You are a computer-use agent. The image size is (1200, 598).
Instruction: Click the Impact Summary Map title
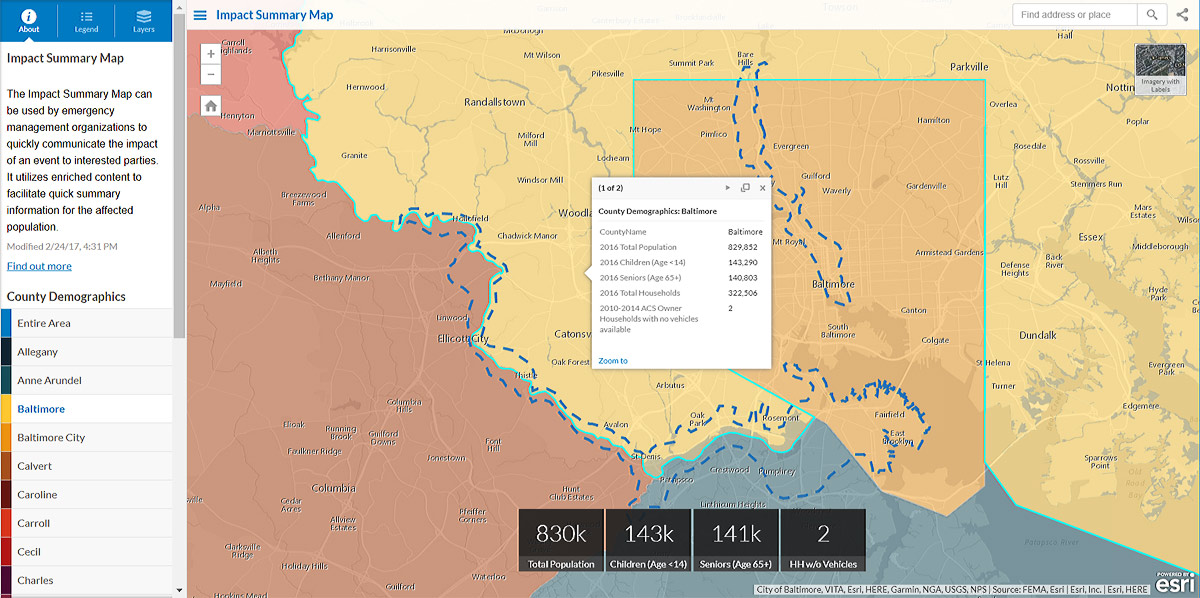pyautogui.click(x=275, y=15)
